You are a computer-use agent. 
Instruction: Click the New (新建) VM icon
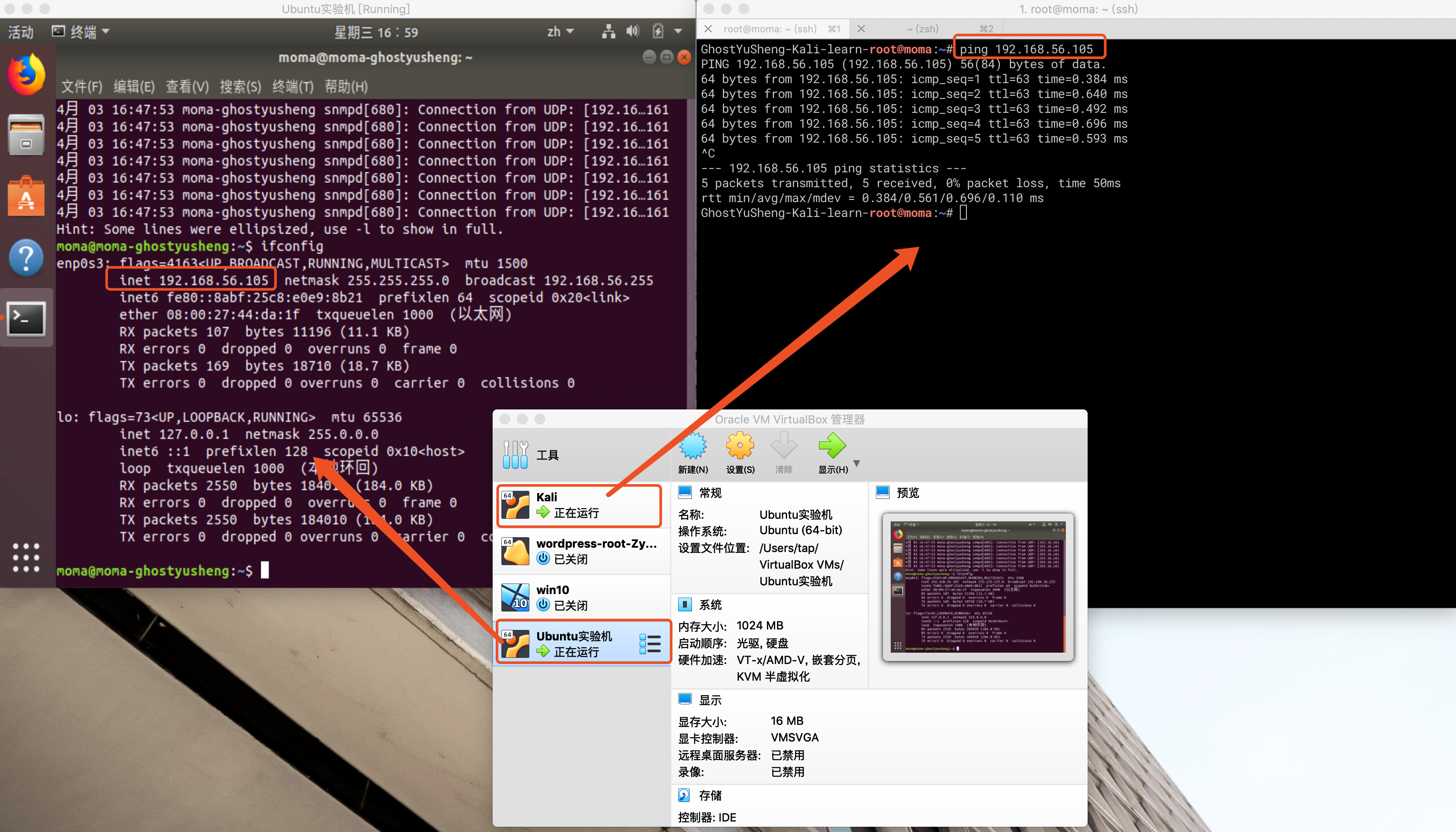693,446
